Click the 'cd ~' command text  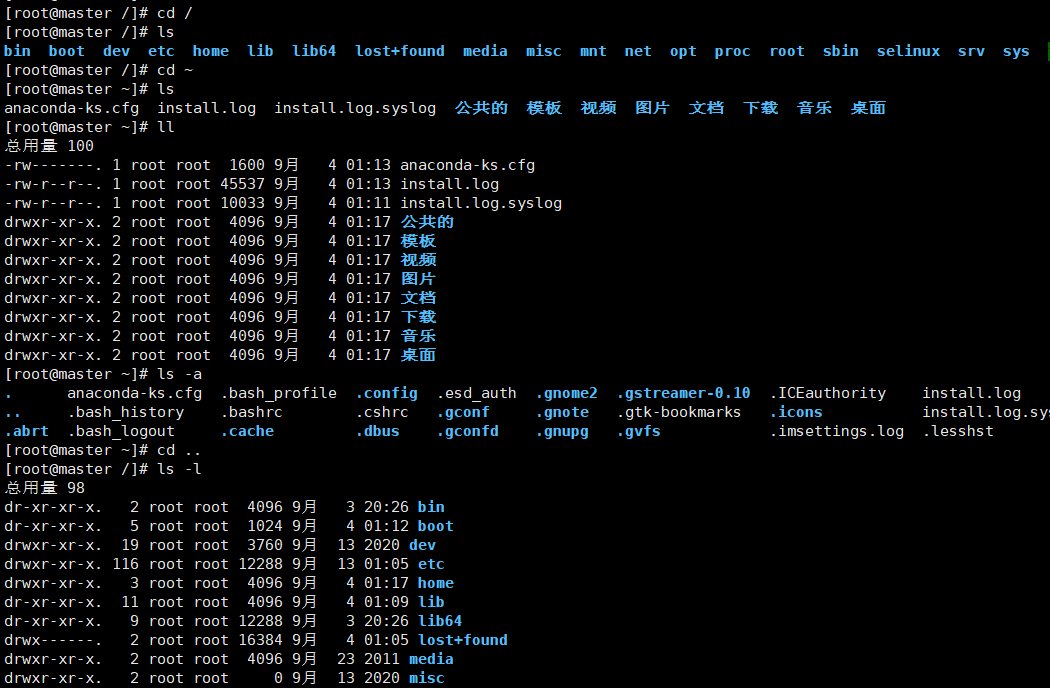(175, 70)
